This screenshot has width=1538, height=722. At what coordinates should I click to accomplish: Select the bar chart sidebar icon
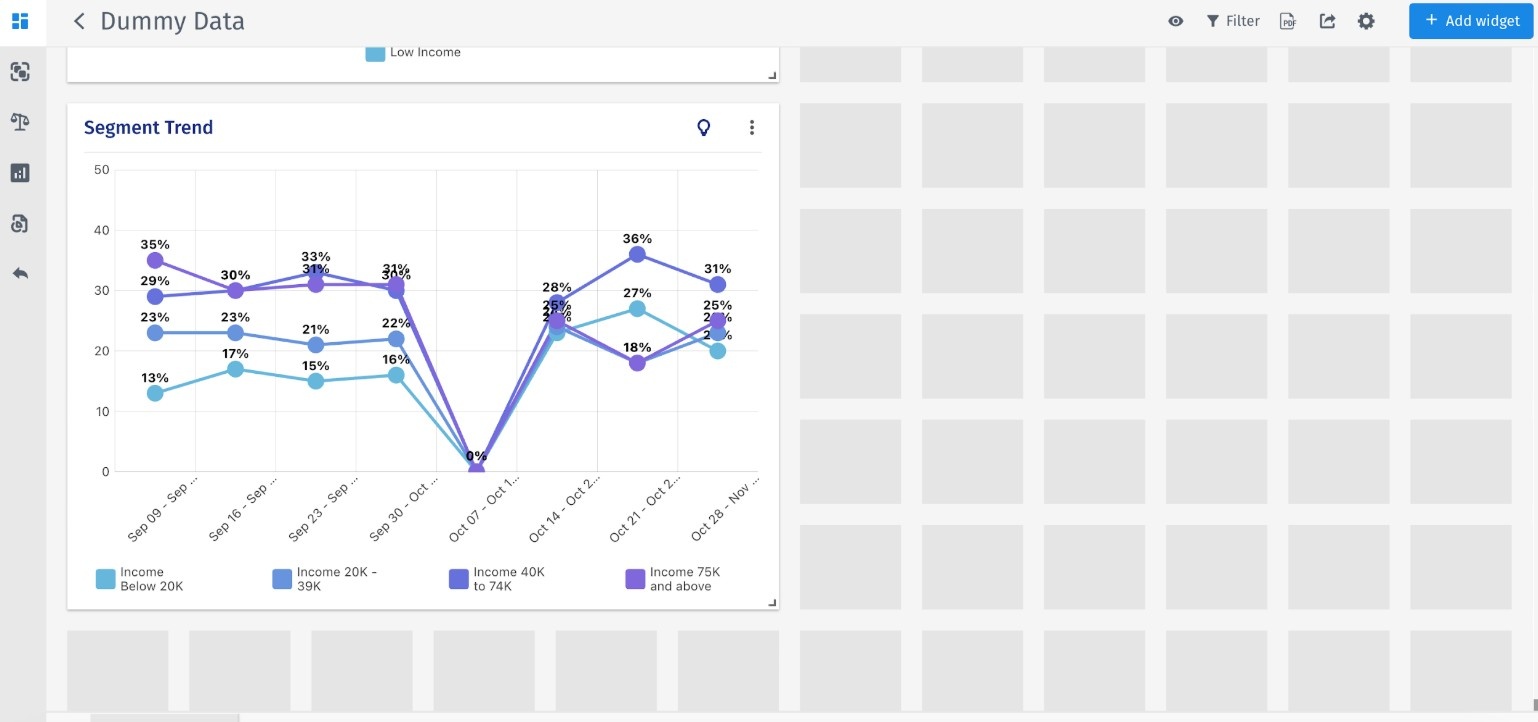point(20,173)
